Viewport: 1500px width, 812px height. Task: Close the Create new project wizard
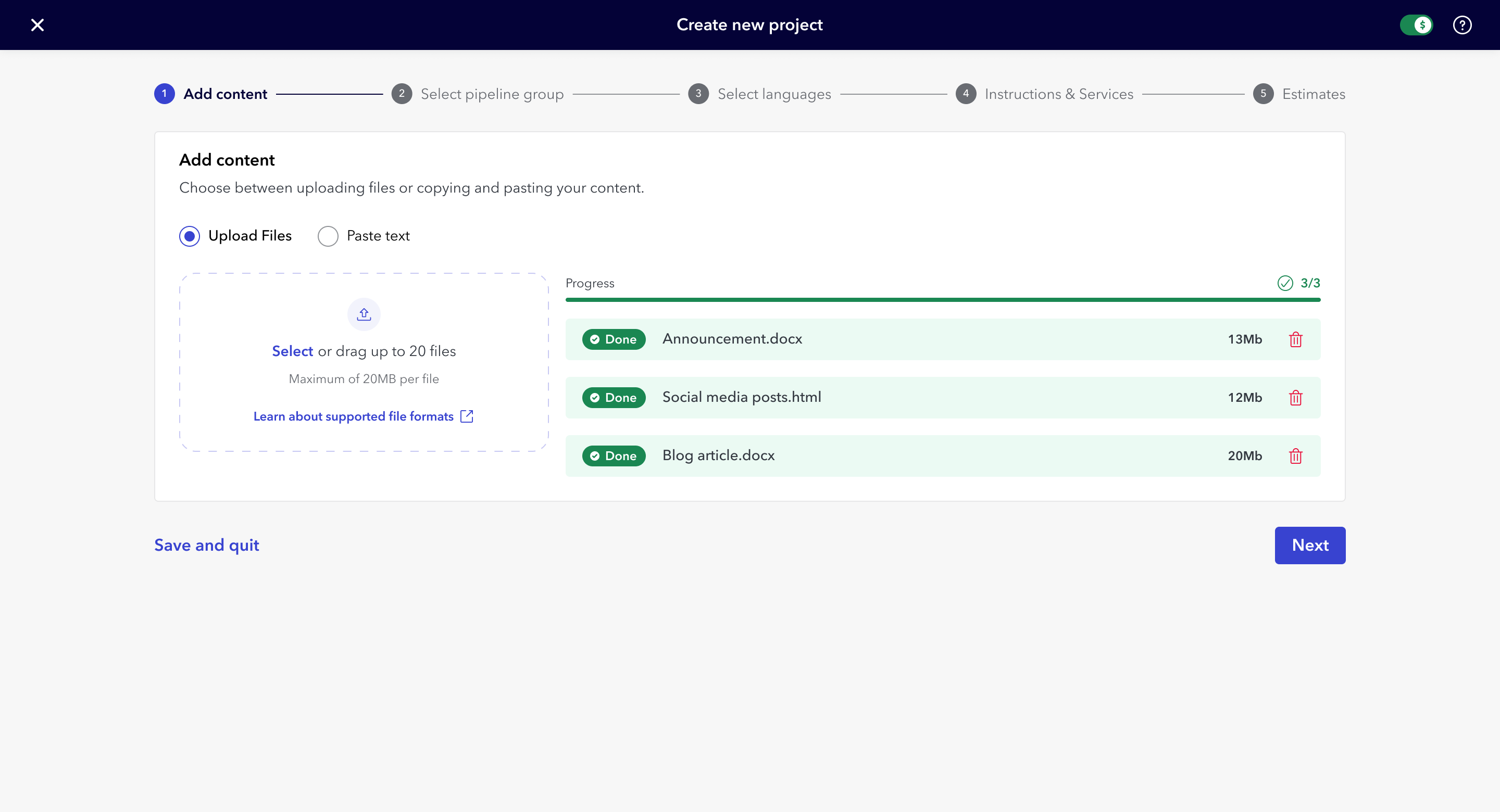coord(37,25)
